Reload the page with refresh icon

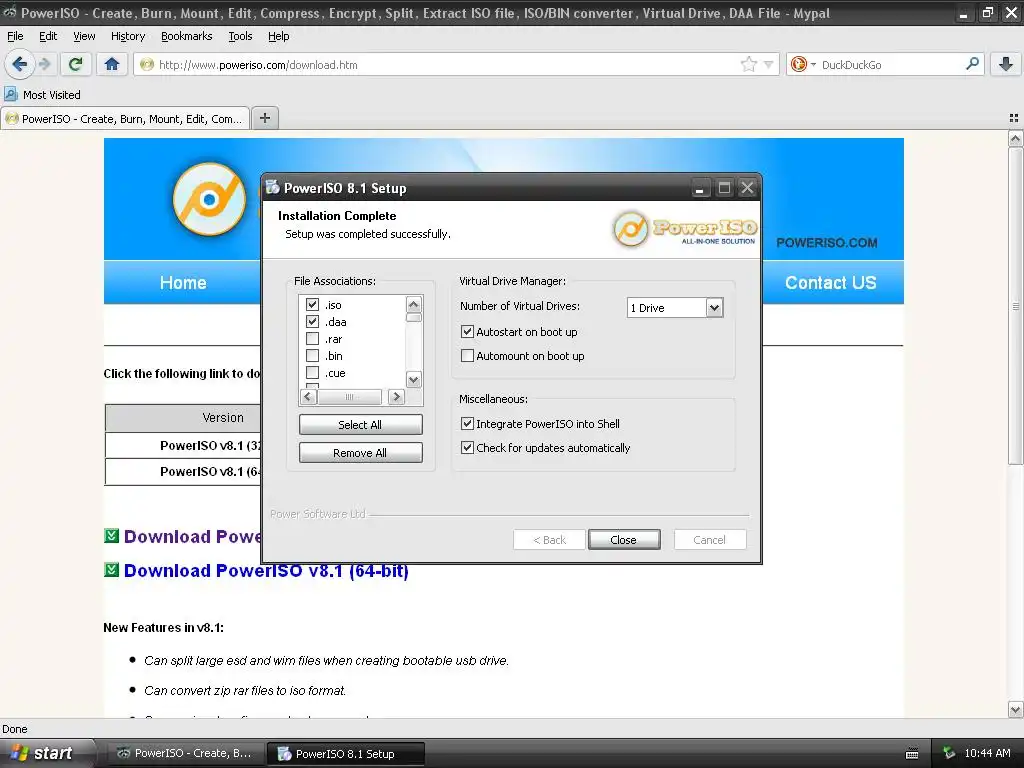click(x=76, y=64)
